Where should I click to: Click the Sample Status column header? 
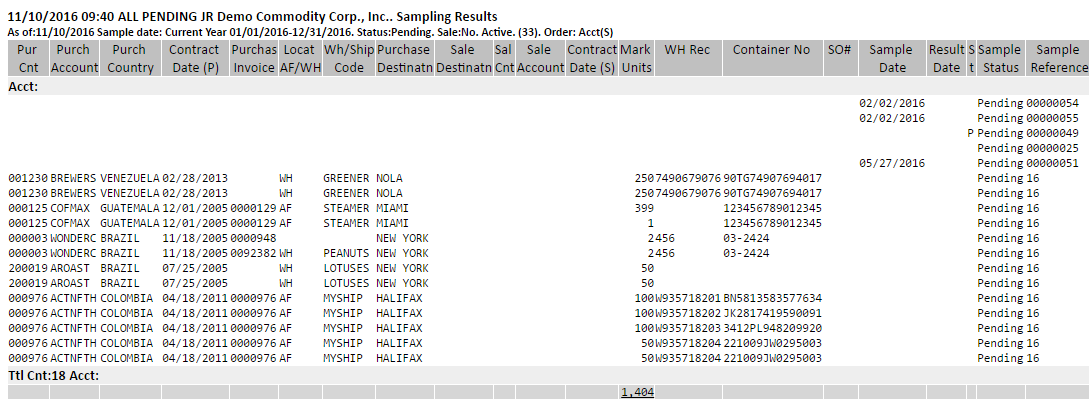[x=1000, y=59]
